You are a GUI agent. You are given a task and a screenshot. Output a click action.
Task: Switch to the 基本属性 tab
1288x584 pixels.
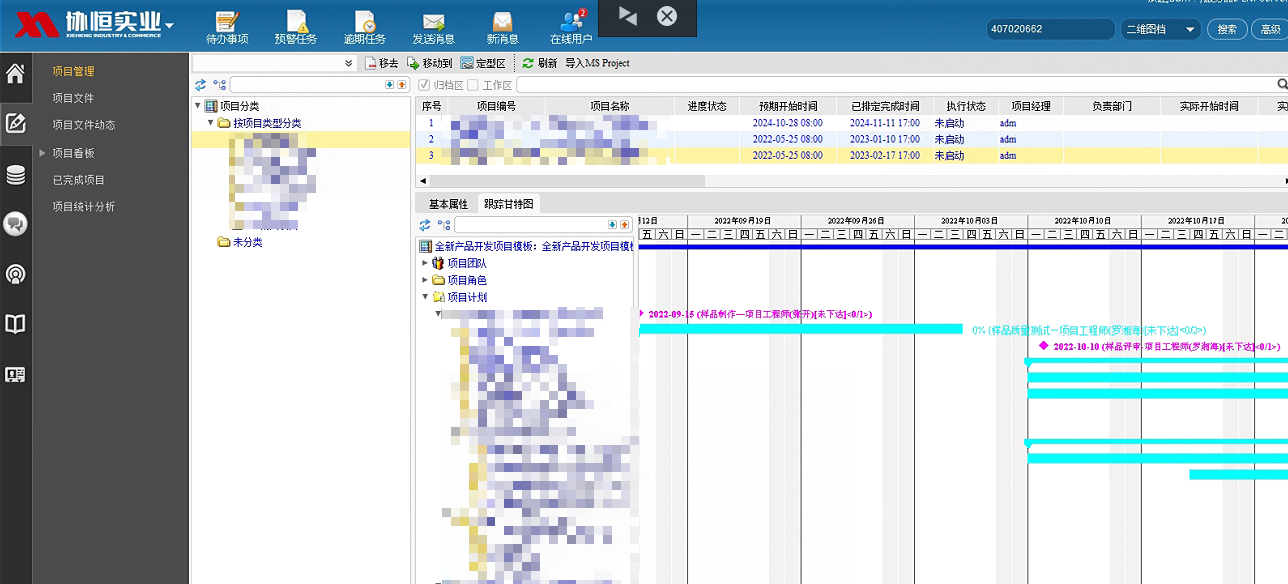coord(448,204)
